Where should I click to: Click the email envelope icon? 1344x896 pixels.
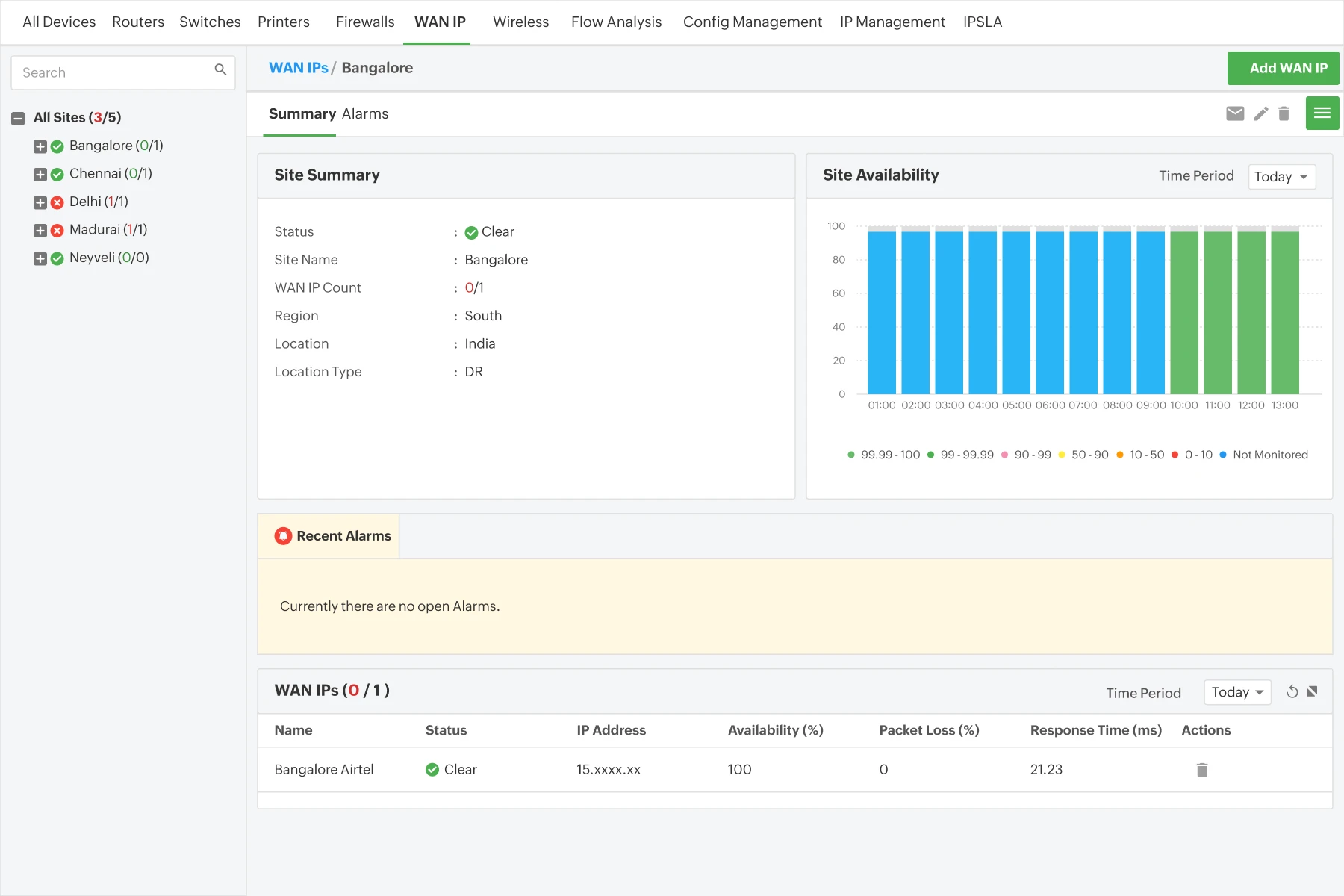(x=1235, y=113)
